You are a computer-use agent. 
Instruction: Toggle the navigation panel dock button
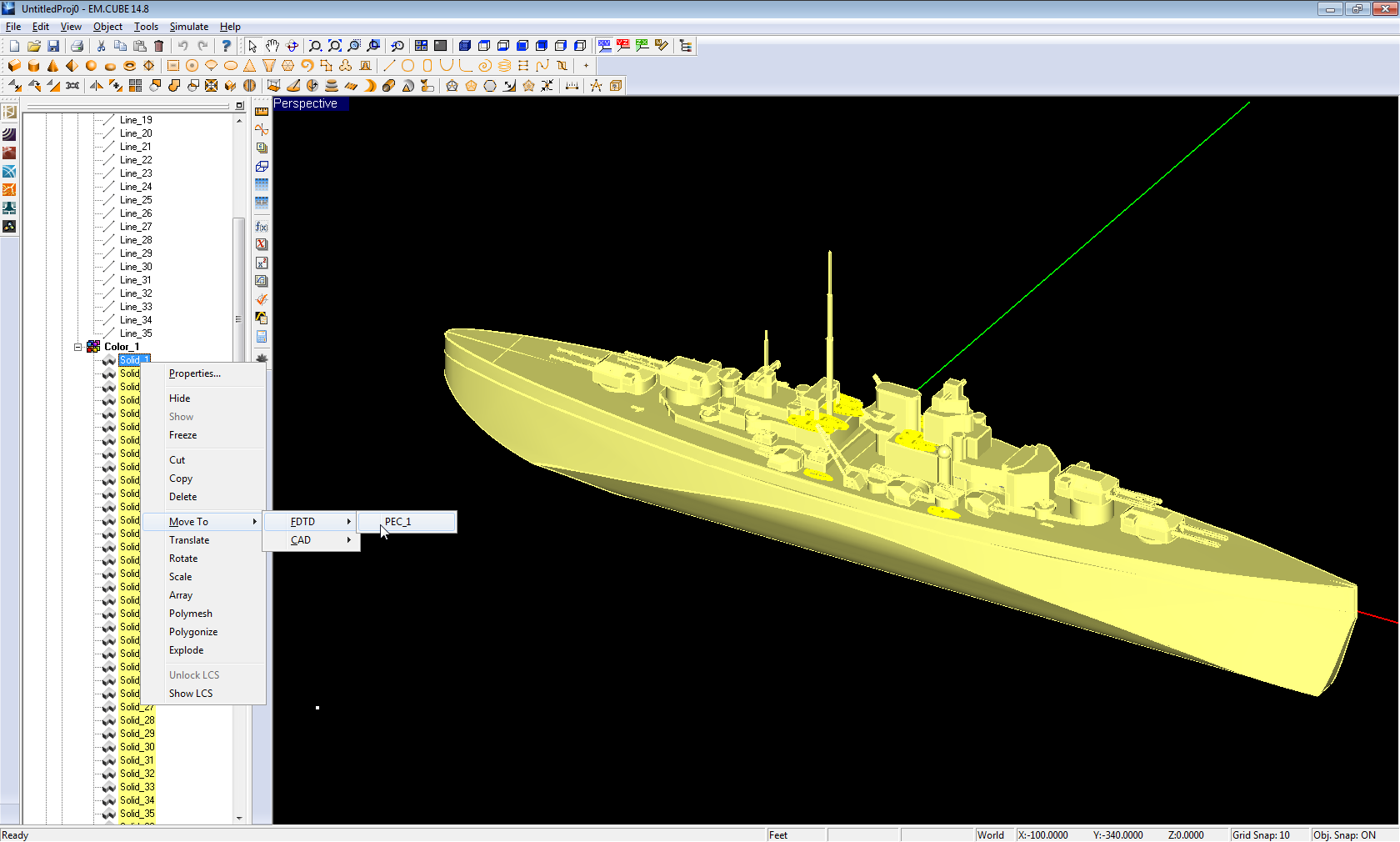239,106
